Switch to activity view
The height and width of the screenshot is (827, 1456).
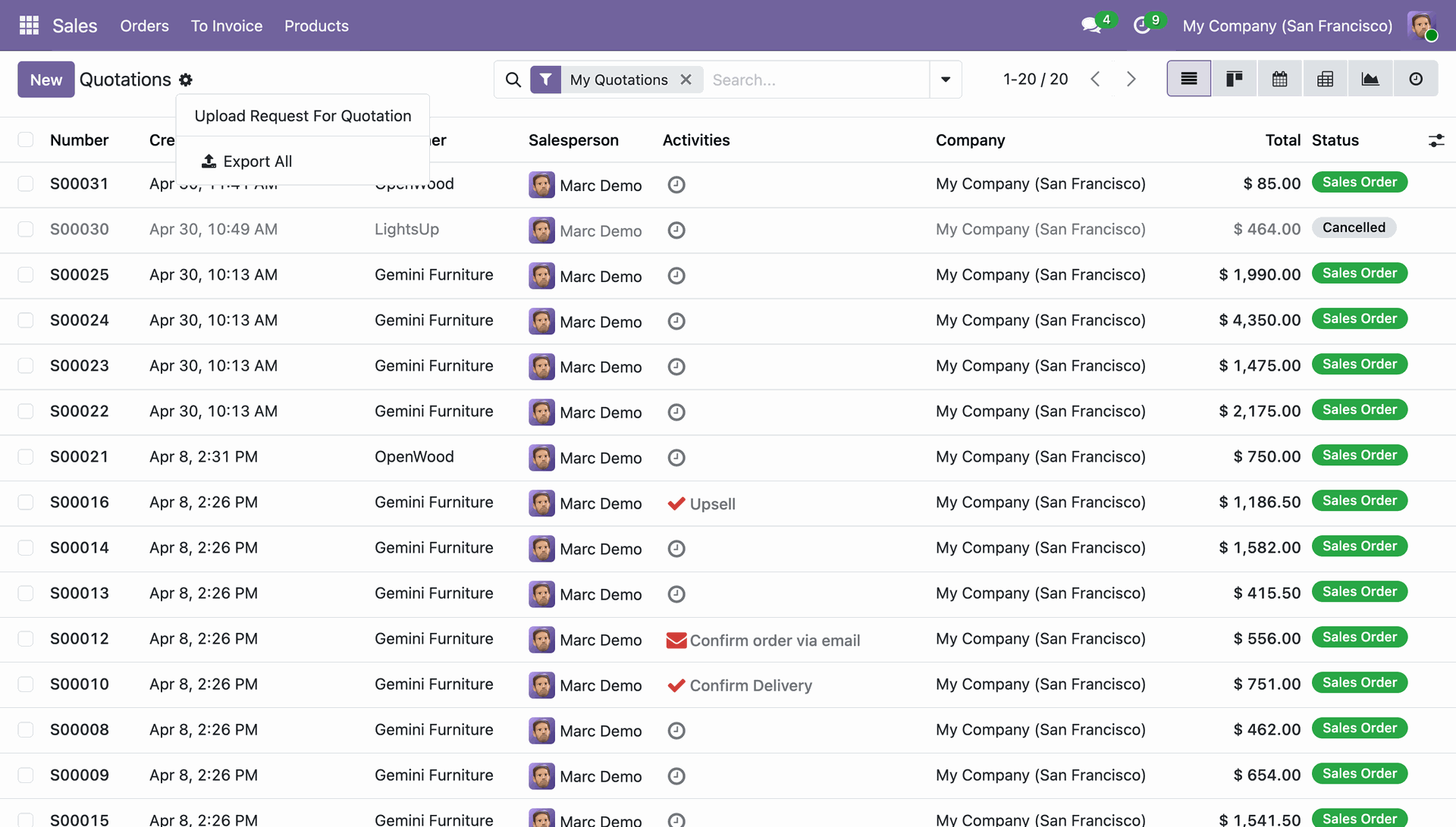[x=1416, y=79]
